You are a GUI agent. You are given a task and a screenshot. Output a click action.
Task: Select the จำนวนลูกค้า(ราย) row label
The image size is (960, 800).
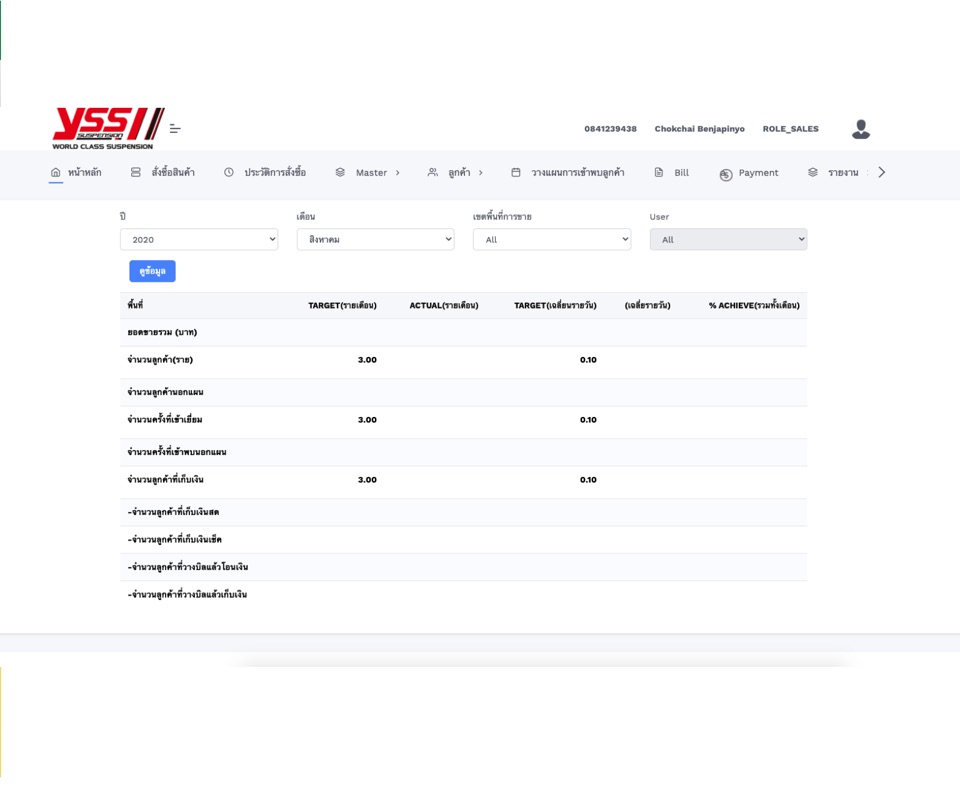point(160,360)
